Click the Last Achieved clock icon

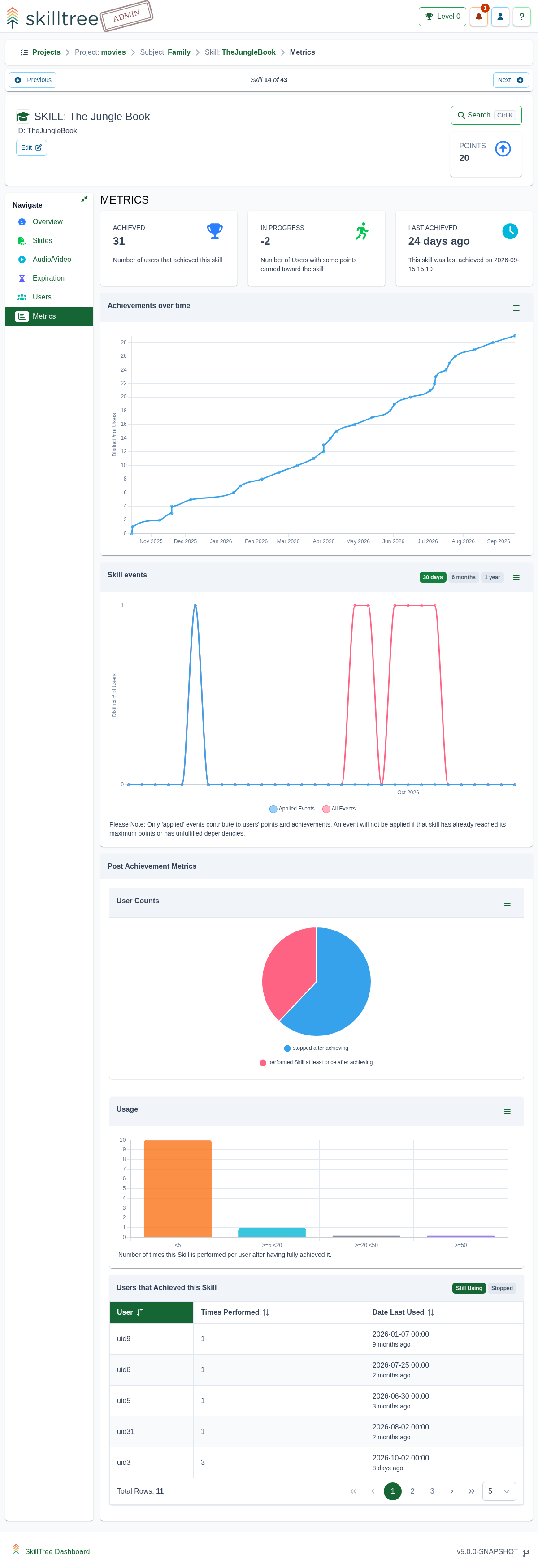click(x=510, y=231)
